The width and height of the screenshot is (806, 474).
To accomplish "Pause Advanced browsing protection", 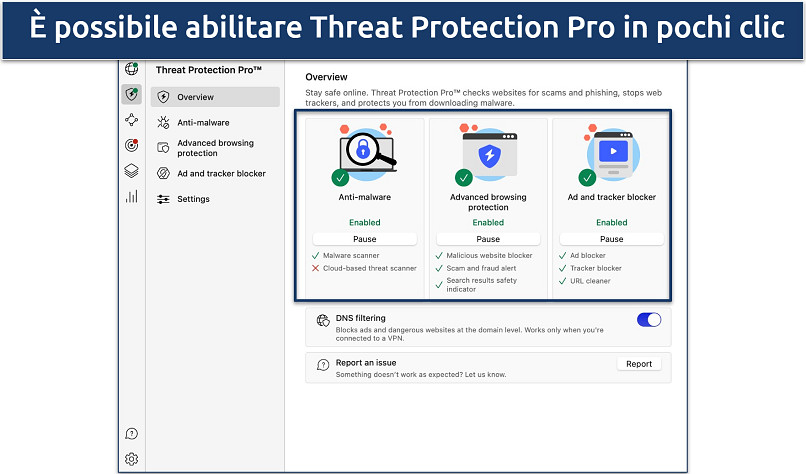I will (488, 239).
